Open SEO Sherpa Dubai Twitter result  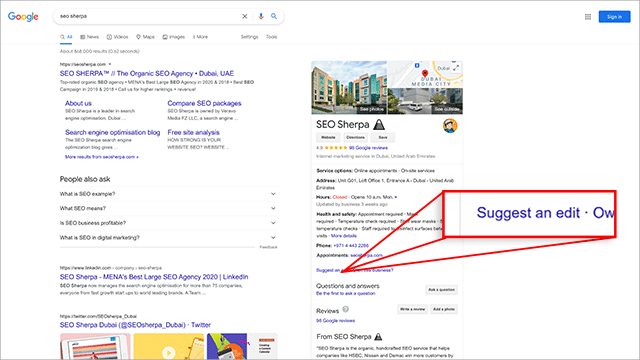[135, 325]
